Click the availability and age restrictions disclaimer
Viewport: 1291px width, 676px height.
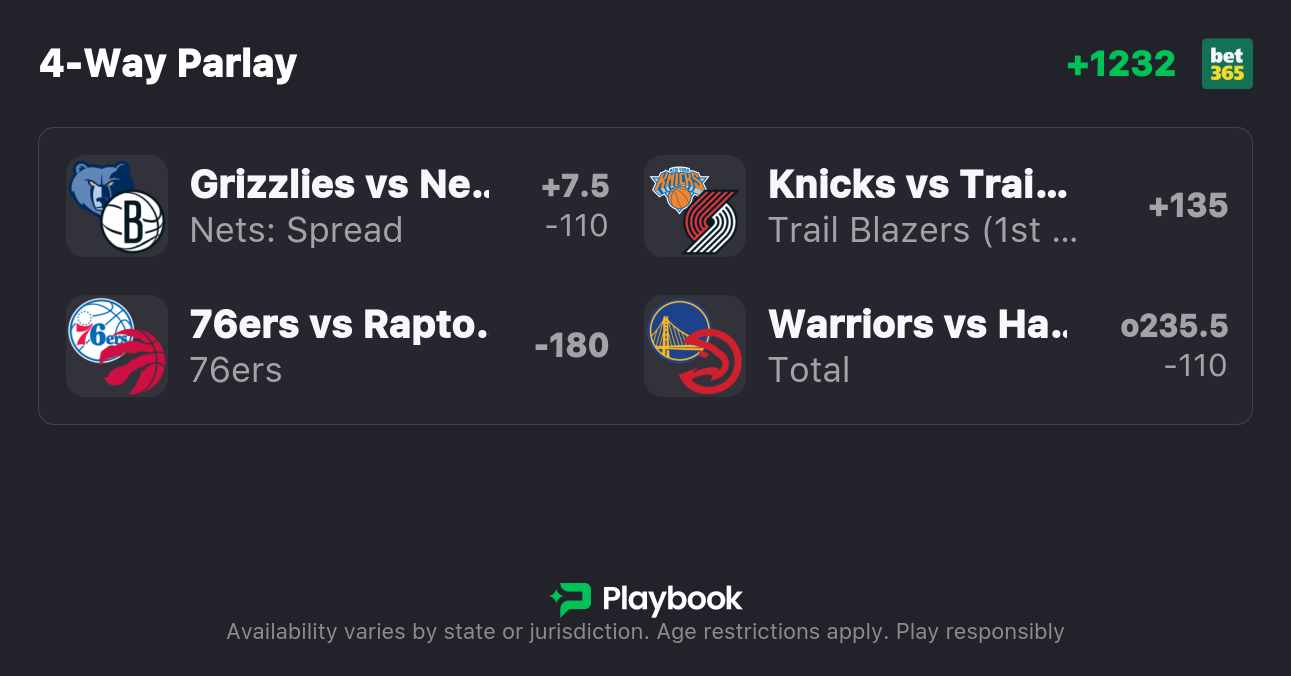(645, 632)
